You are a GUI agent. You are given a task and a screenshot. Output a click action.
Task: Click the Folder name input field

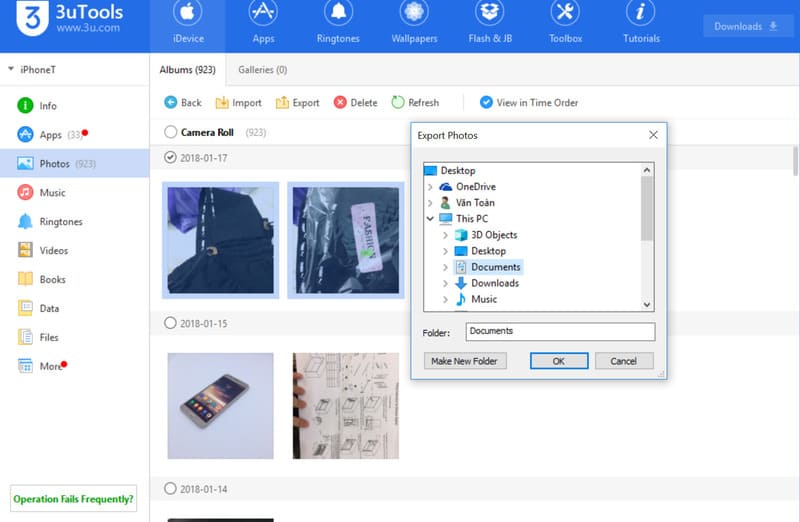559,331
